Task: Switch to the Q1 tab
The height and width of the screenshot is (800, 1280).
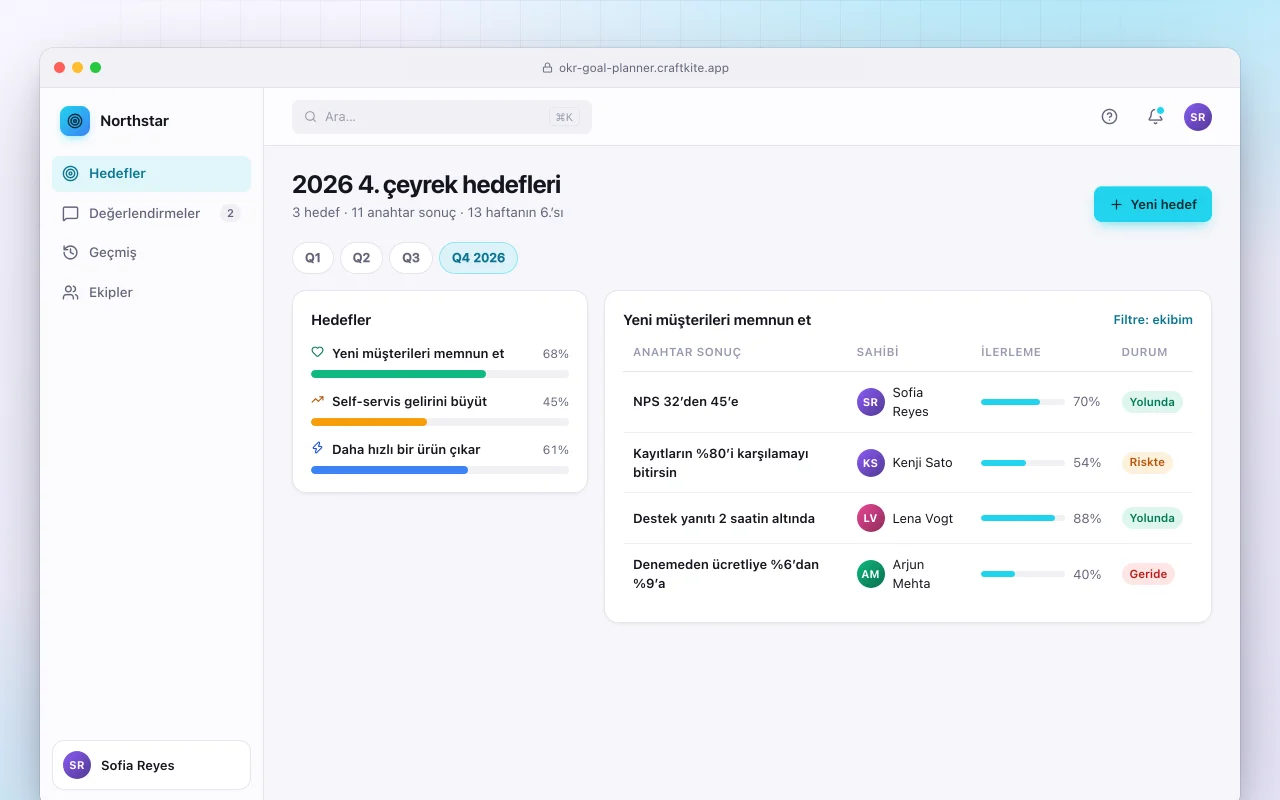Action: [313, 258]
